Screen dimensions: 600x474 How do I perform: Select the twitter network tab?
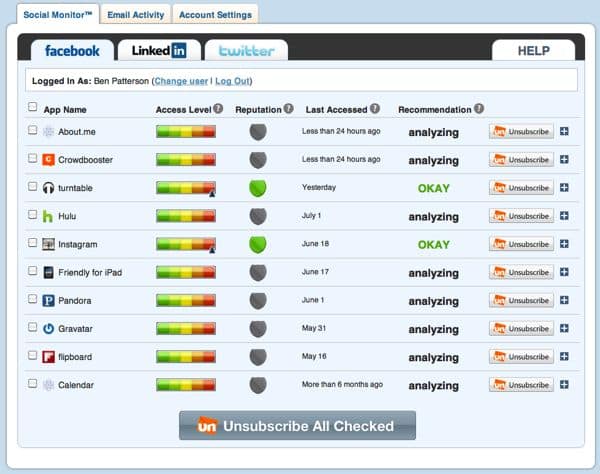(246, 50)
